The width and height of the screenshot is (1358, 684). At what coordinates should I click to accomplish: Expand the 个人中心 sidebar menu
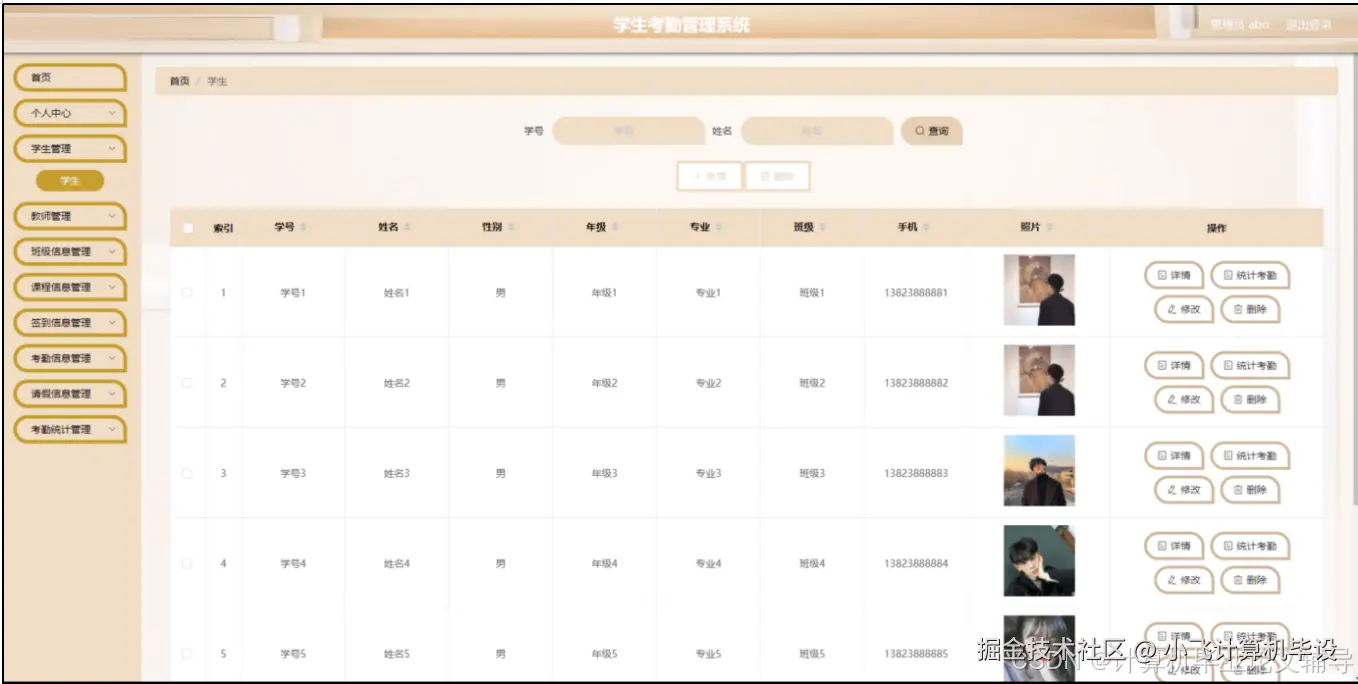pos(70,113)
